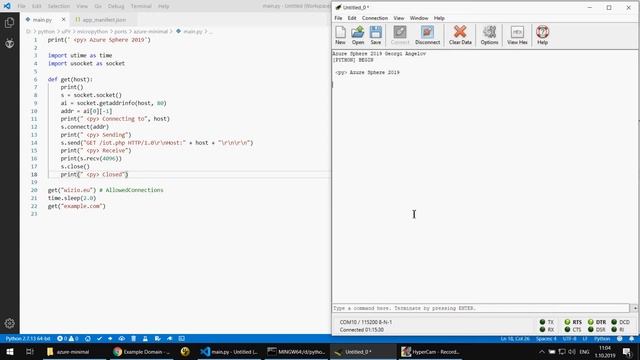The image size is (640, 360).
Task: Open HyperCam Recorder from the taskbar
Action: coord(430,352)
